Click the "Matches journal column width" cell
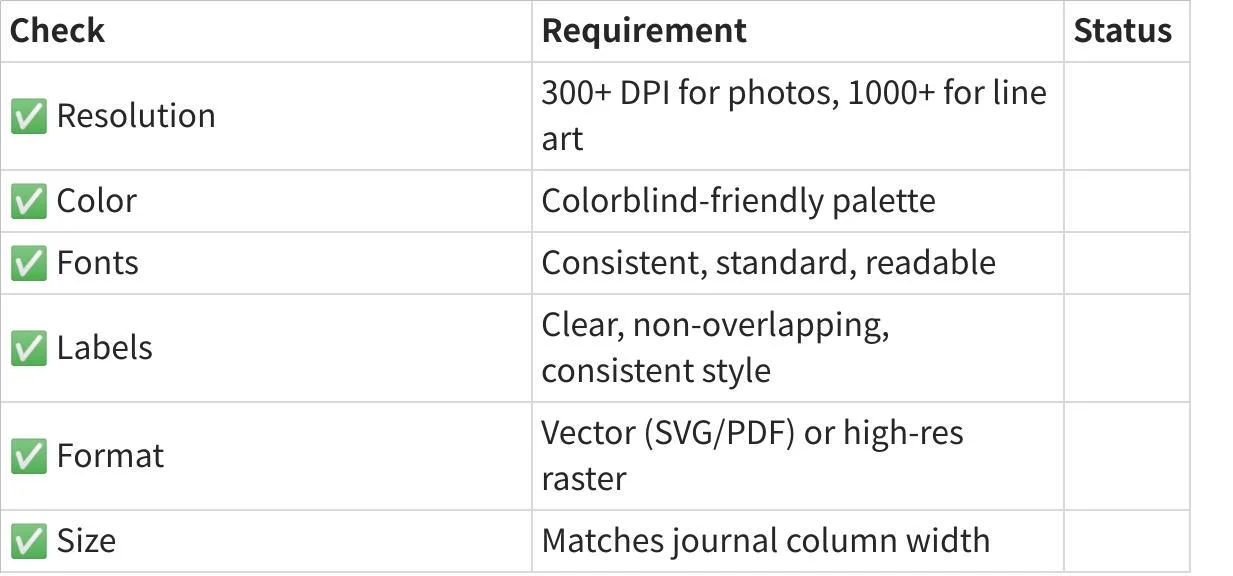1233x576 pixels. coord(765,541)
